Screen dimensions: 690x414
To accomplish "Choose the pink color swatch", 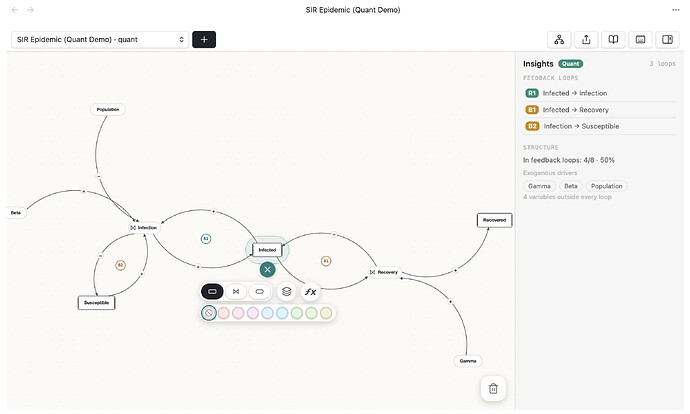I will click(238, 313).
